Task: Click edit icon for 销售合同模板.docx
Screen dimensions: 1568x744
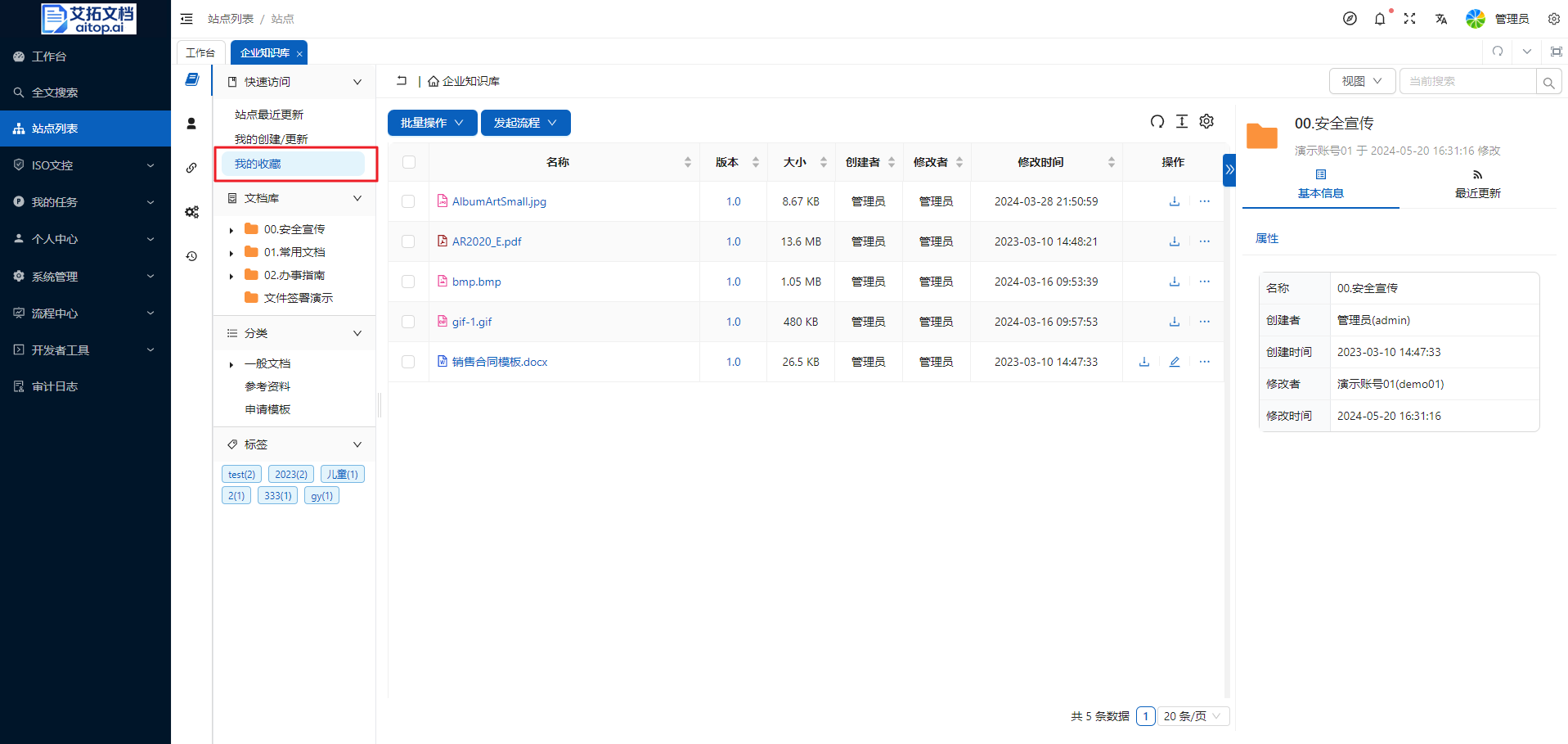Action: pyautogui.click(x=1174, y=362)
